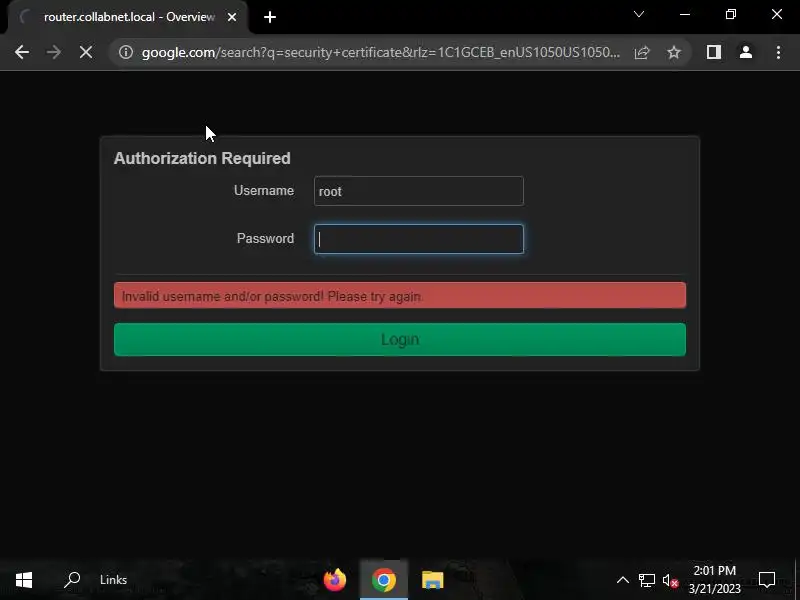This screenshot has width=800, height=600.
Task: Toggle the muted volume icon
Action: (670, 581)
